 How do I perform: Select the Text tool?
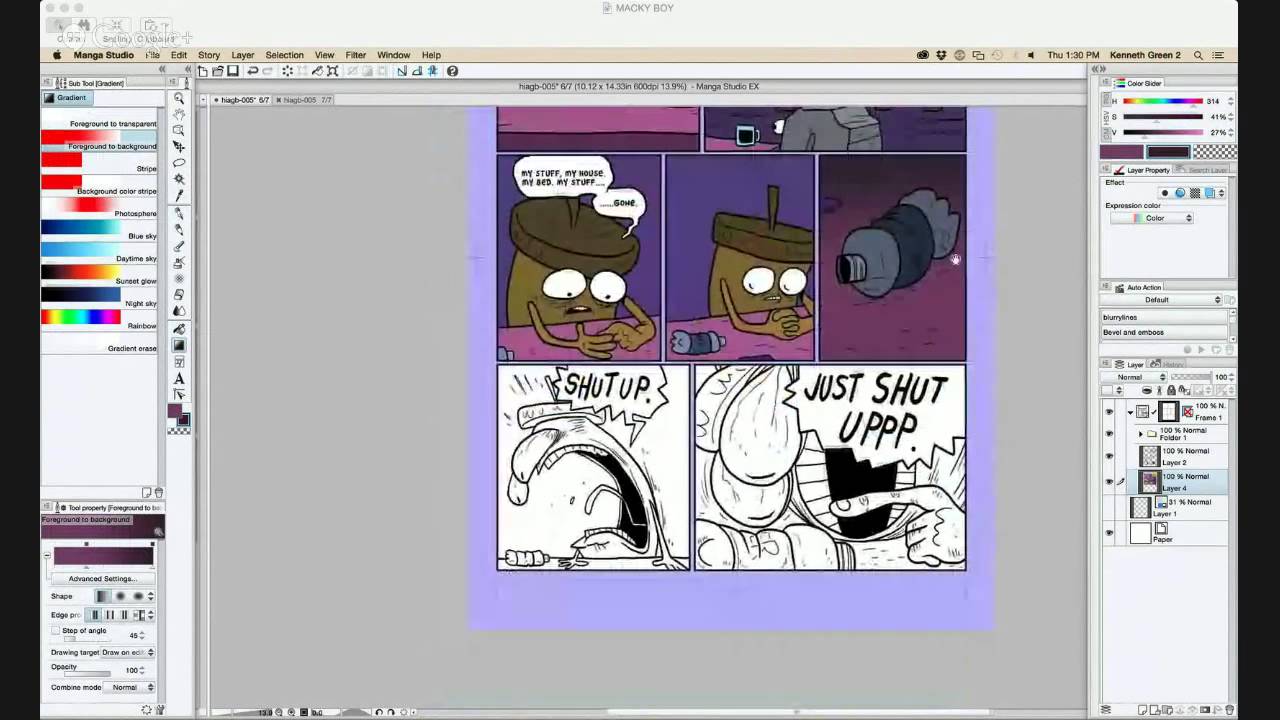[x=179, y=378]
